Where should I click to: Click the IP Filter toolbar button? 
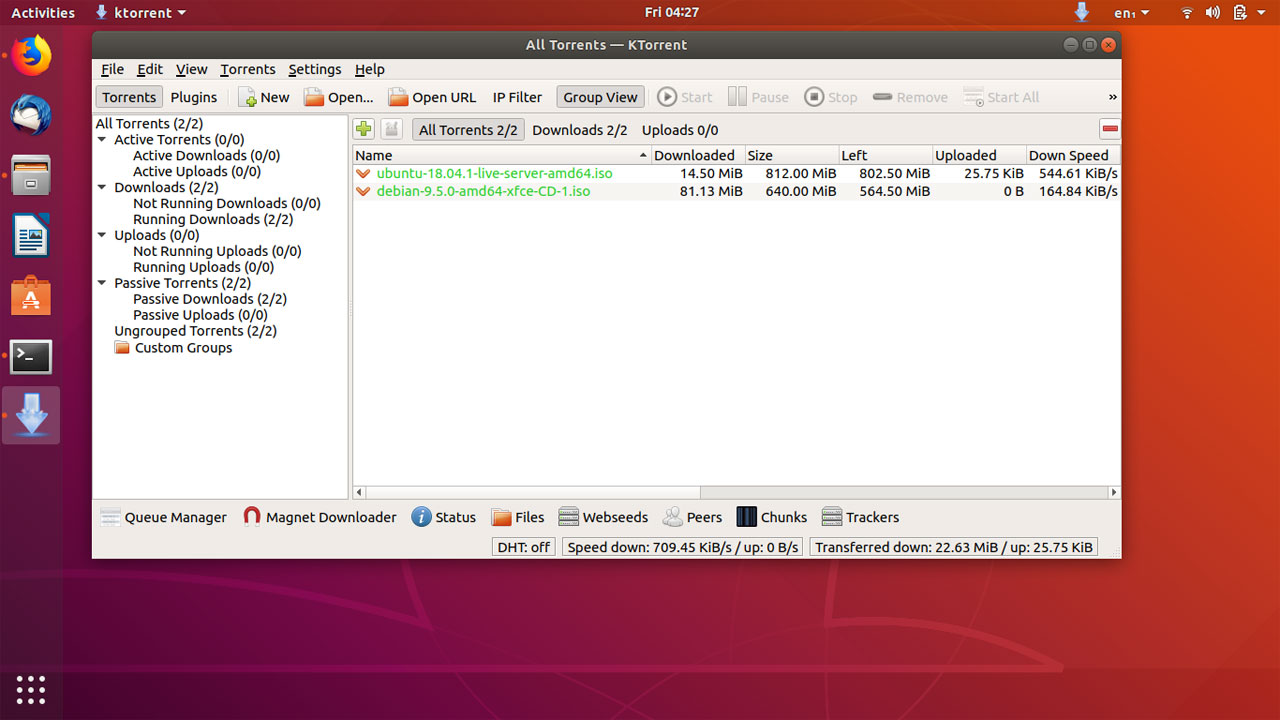517,97
